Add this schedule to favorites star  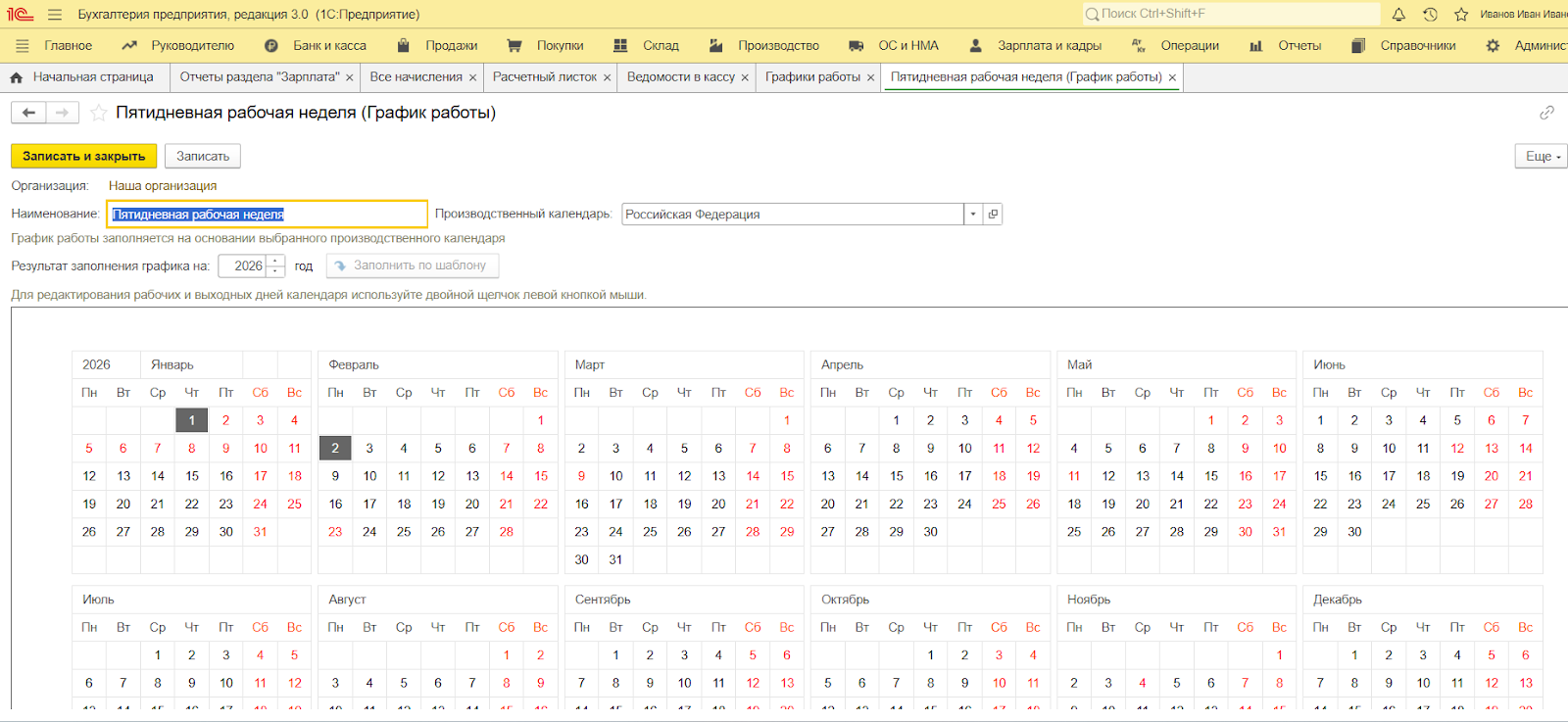pos(98,113)
